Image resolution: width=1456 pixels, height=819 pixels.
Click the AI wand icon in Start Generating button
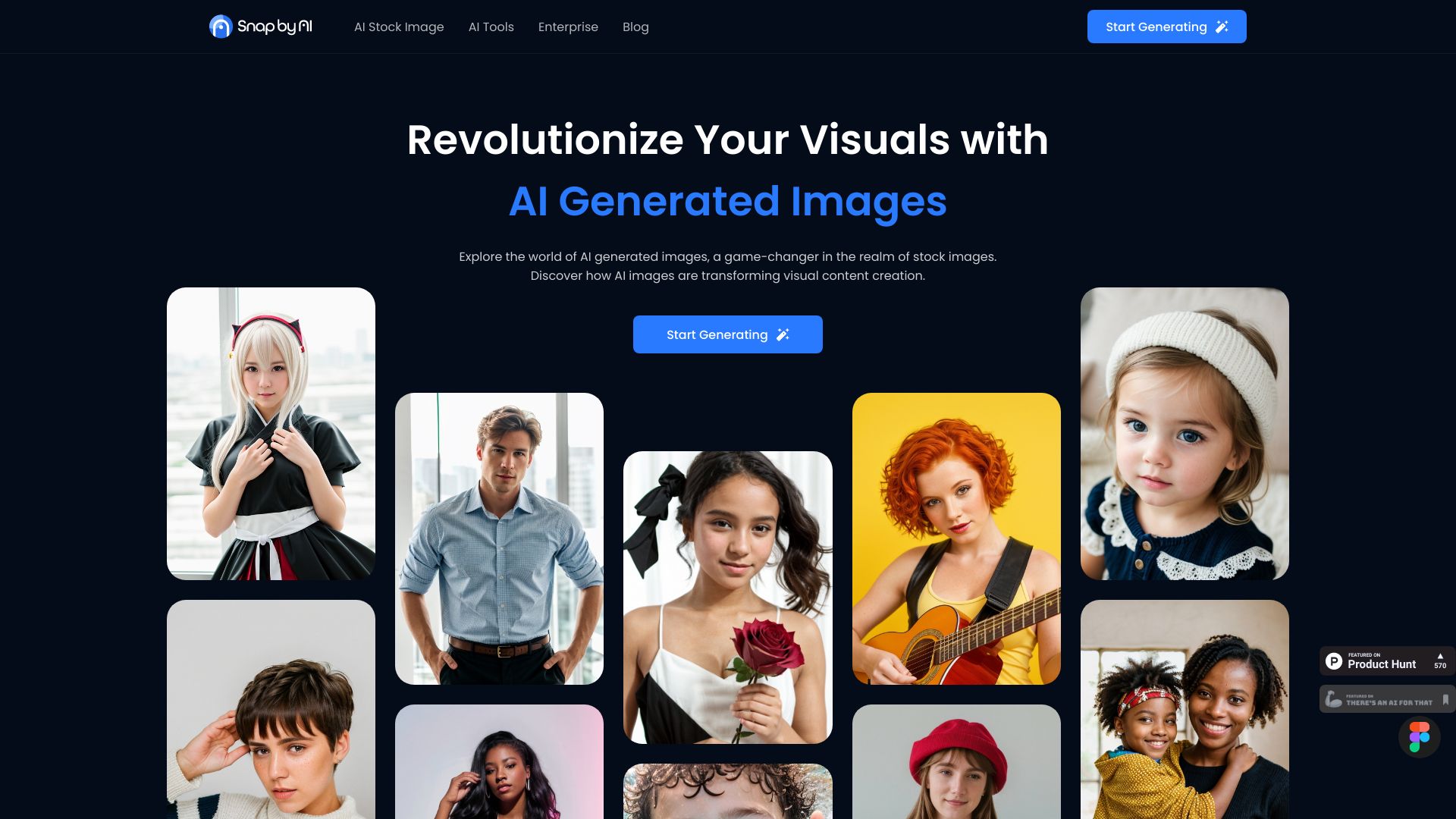pos(1221,27)
